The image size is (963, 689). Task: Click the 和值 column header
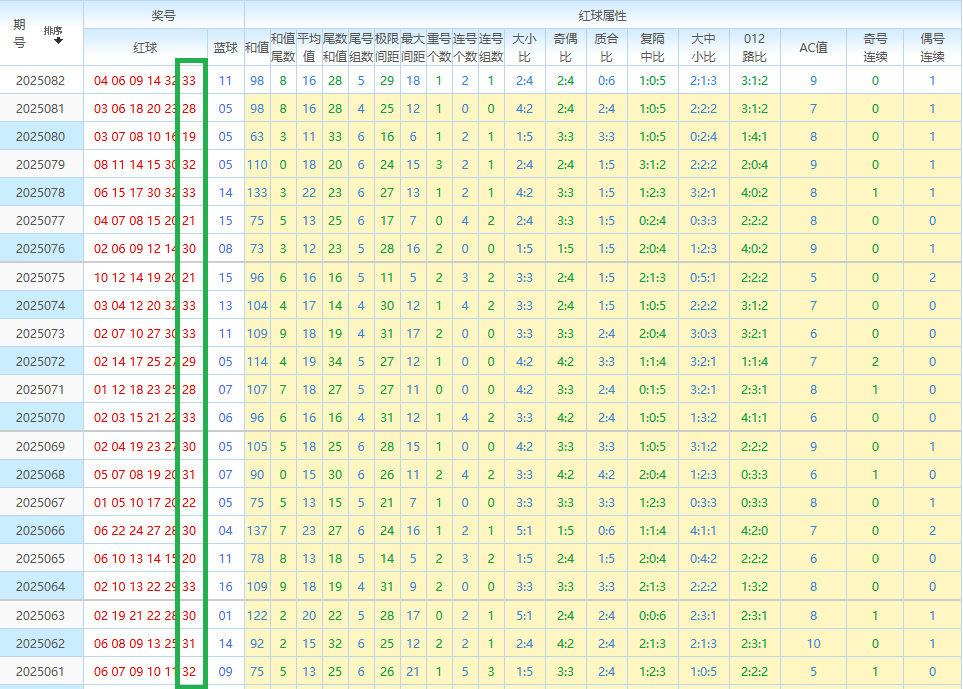[x=257, y=47]
